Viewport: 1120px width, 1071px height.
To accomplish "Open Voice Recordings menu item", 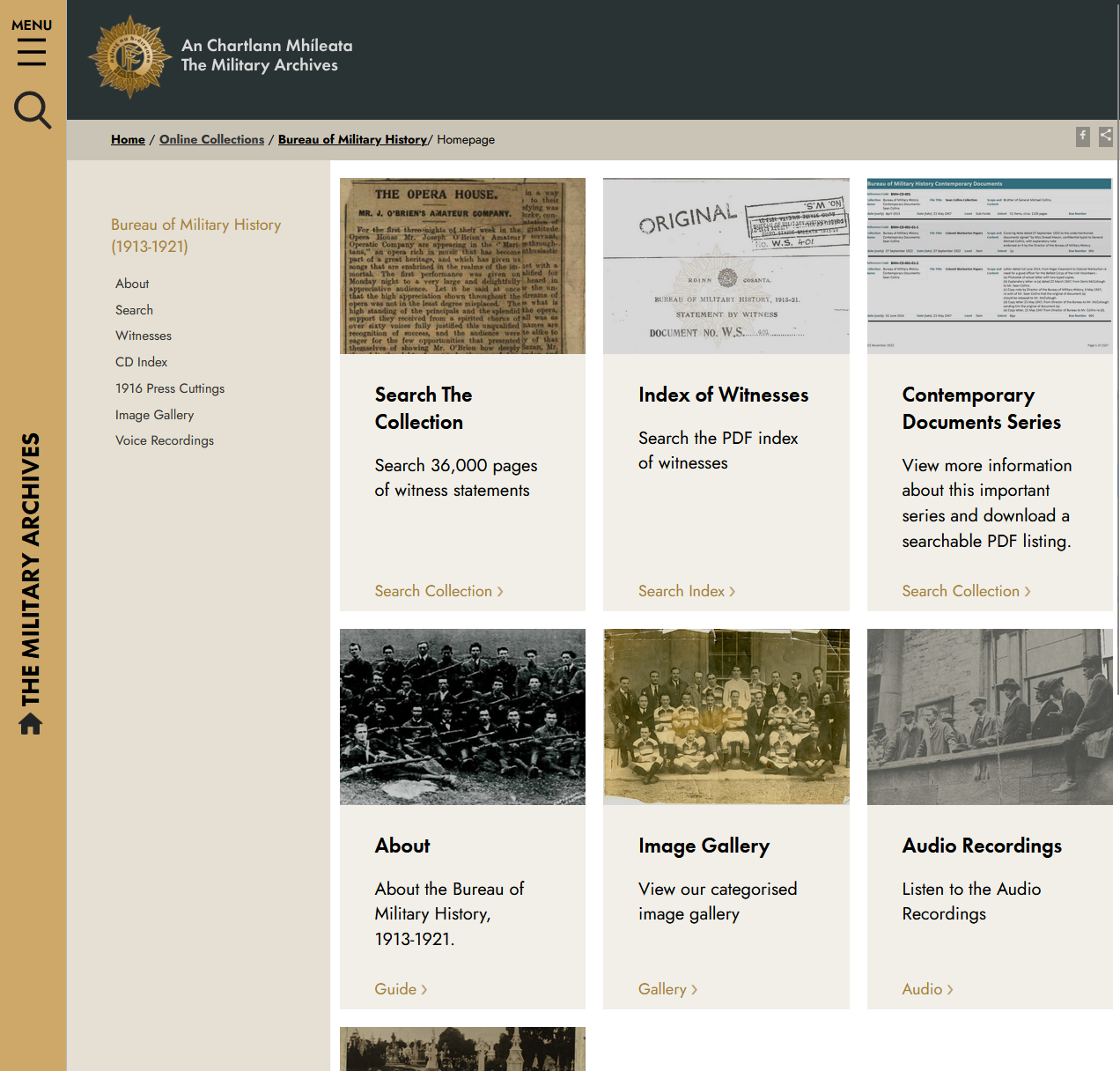I will pos(165,440).
